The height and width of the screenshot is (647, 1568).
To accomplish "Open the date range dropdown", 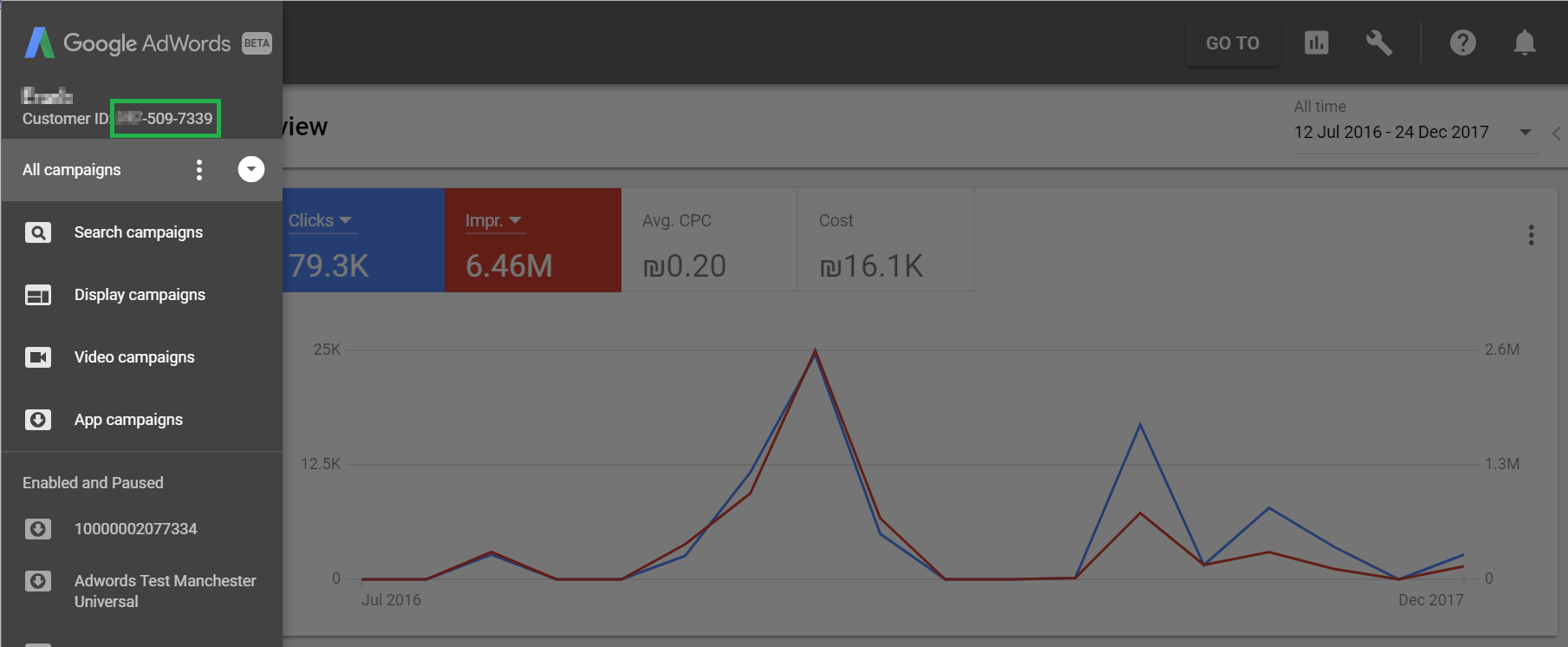I will pyautogui.click(x=1525, y=132).
